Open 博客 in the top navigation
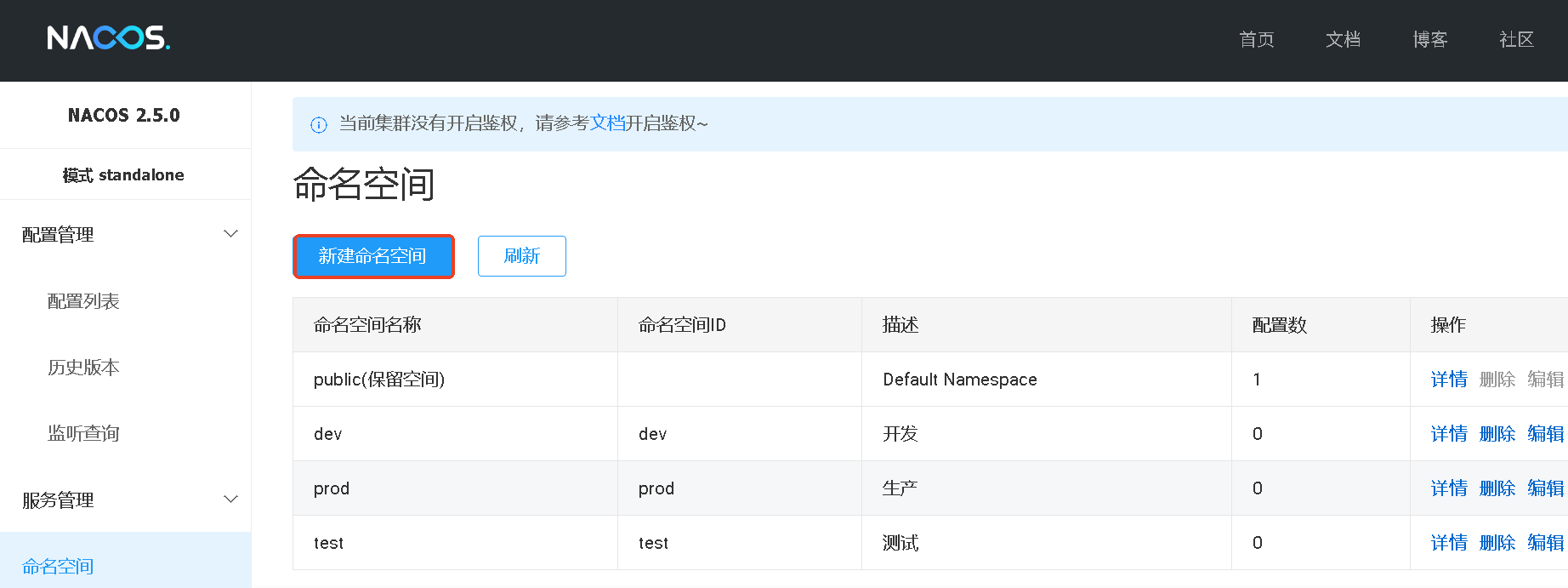The height and width of the screenshot is (588, 1568). [1430, 39]
